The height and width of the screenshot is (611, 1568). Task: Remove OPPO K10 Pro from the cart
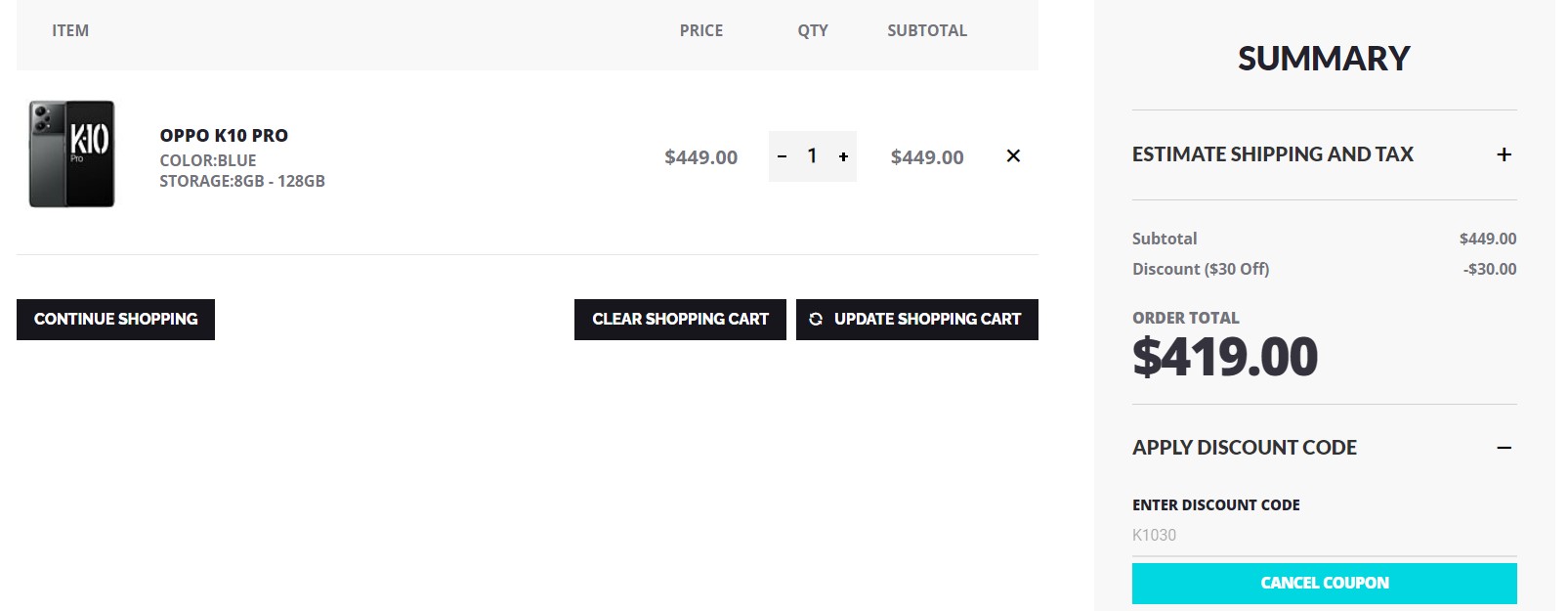pos(1013,155)
